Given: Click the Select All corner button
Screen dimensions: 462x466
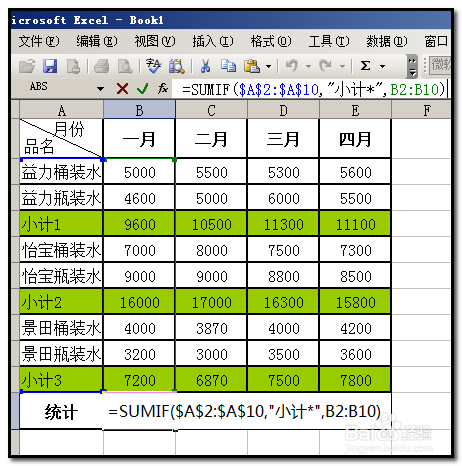Looking at the screenshot, I should coord(15,109).
